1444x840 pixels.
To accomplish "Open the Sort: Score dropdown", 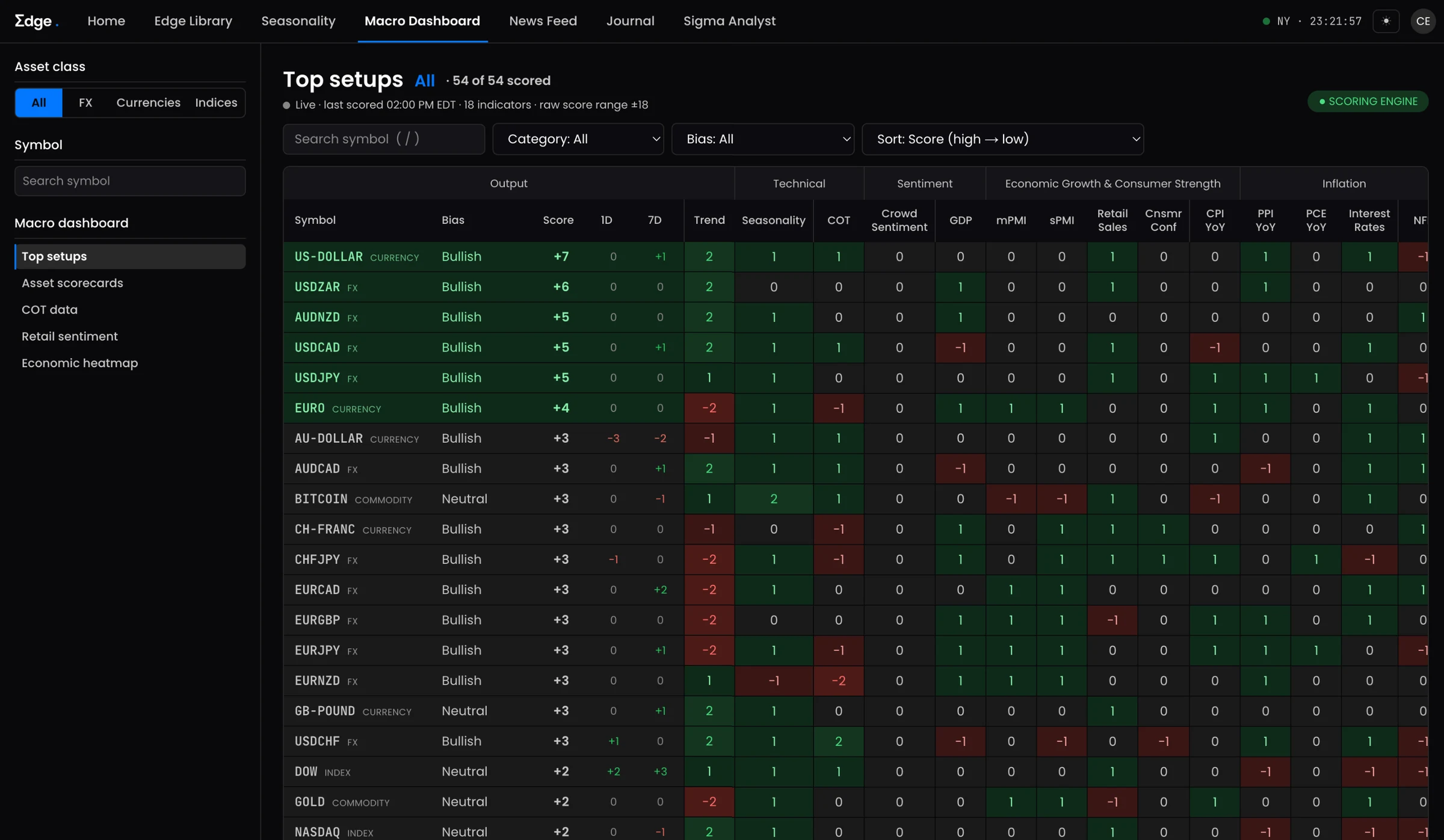I will pyautogui.click(x=1003, y=139).
